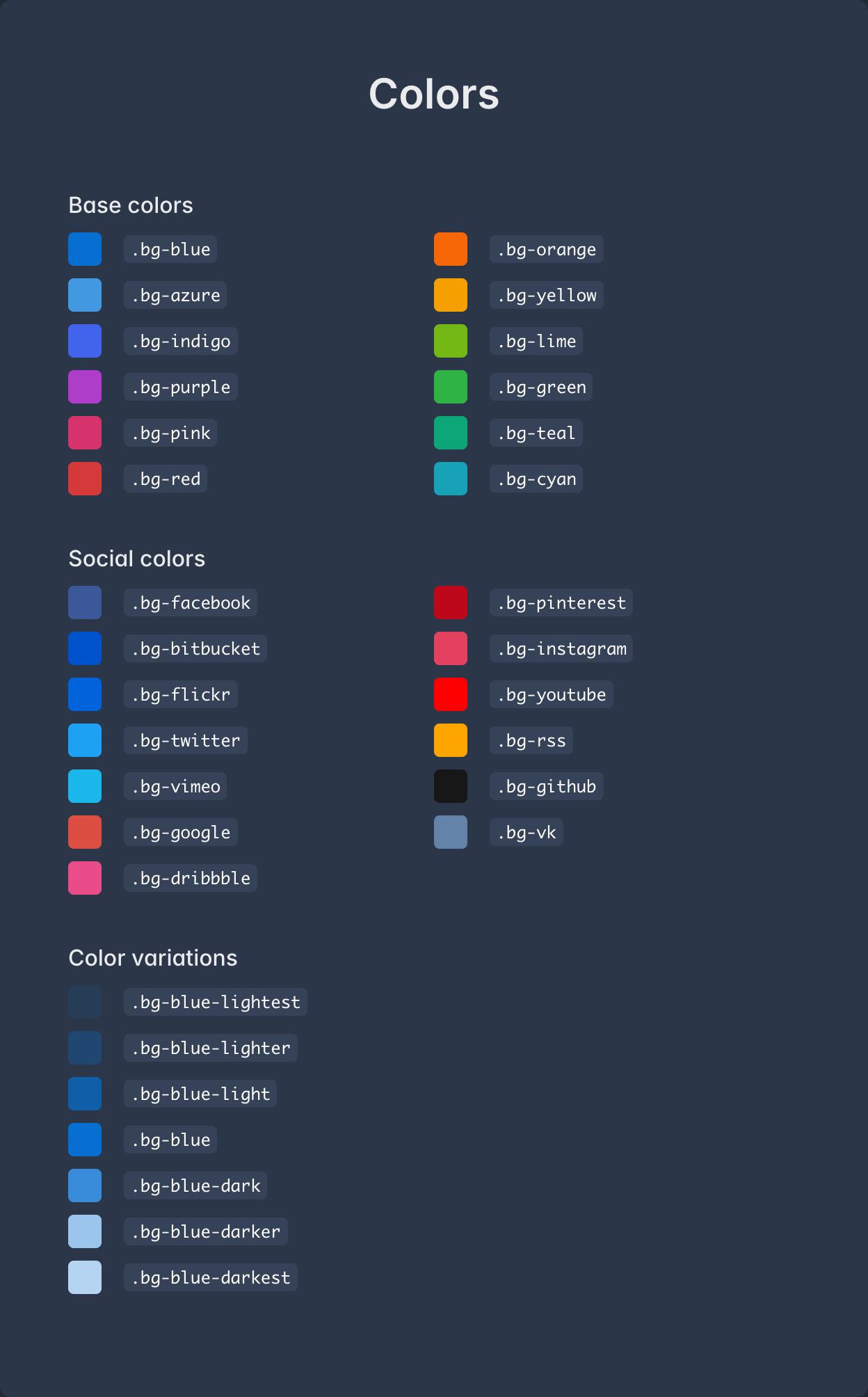The width and height of the screenshot is (868, 1397).
Task: Click the .bg-blue-lightest swatch
Action: pyautogui.click(x=85, y=1002)
